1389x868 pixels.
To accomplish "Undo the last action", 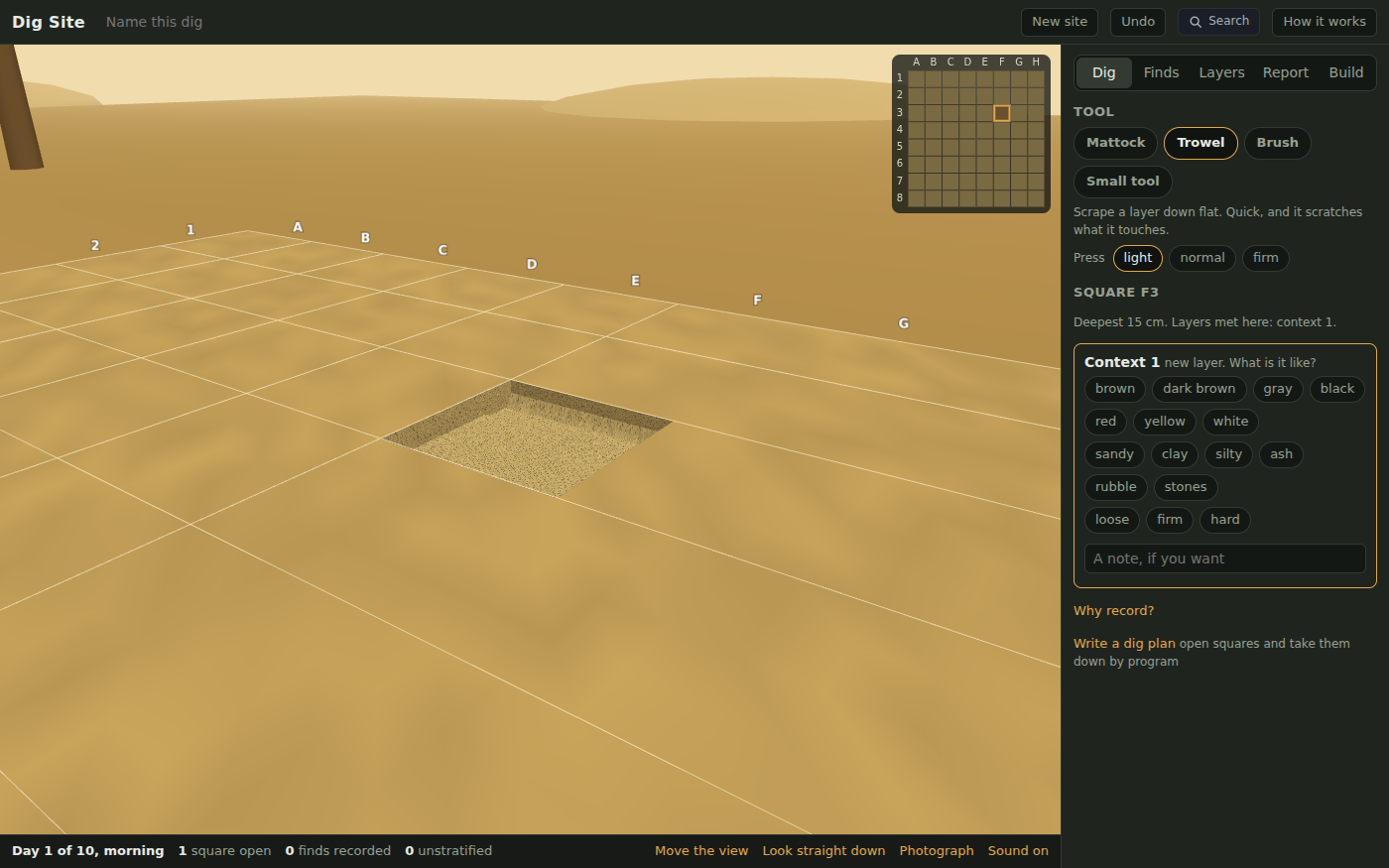I will pyautogui.click(x=1138, y=22).
